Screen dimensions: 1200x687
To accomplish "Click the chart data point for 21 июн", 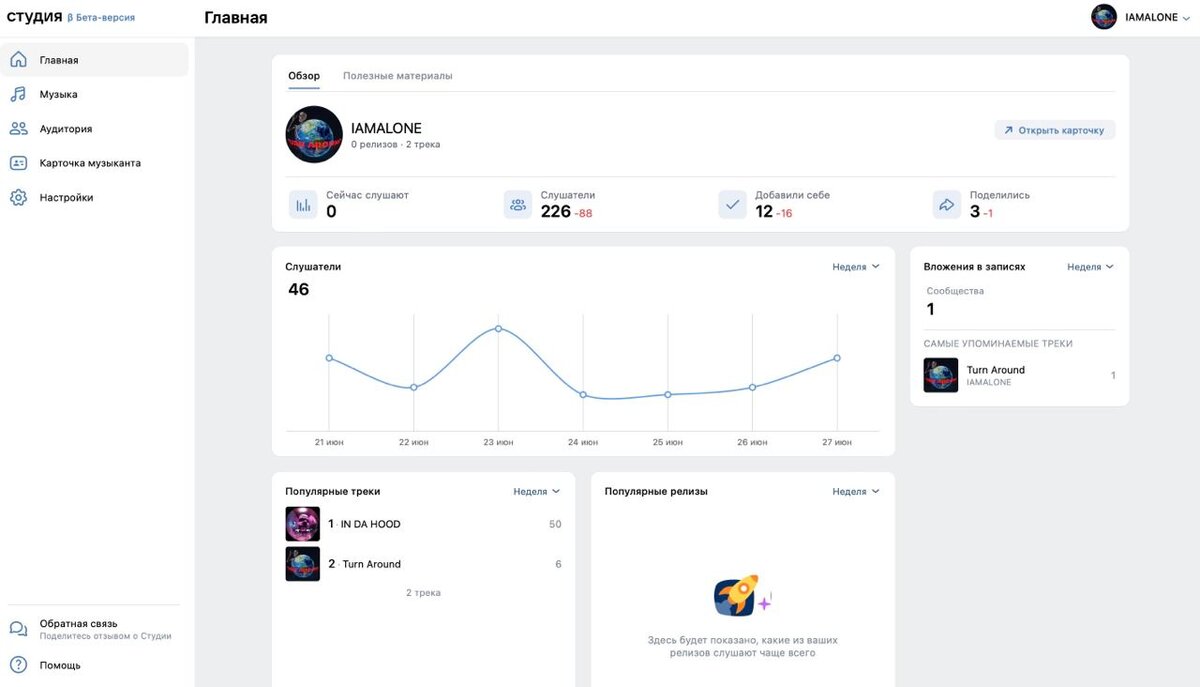I will coord(329,358).
